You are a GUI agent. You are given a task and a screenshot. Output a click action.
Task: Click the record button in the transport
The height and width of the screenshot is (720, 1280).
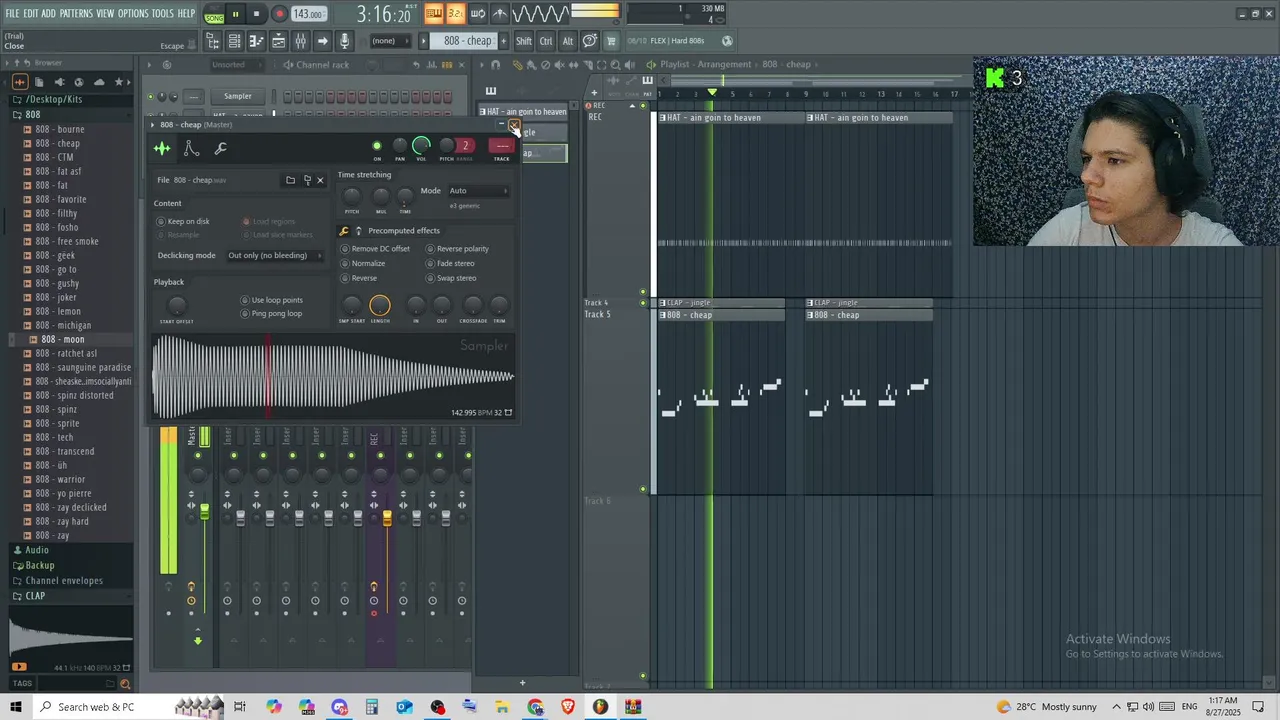tap(279, 14)
